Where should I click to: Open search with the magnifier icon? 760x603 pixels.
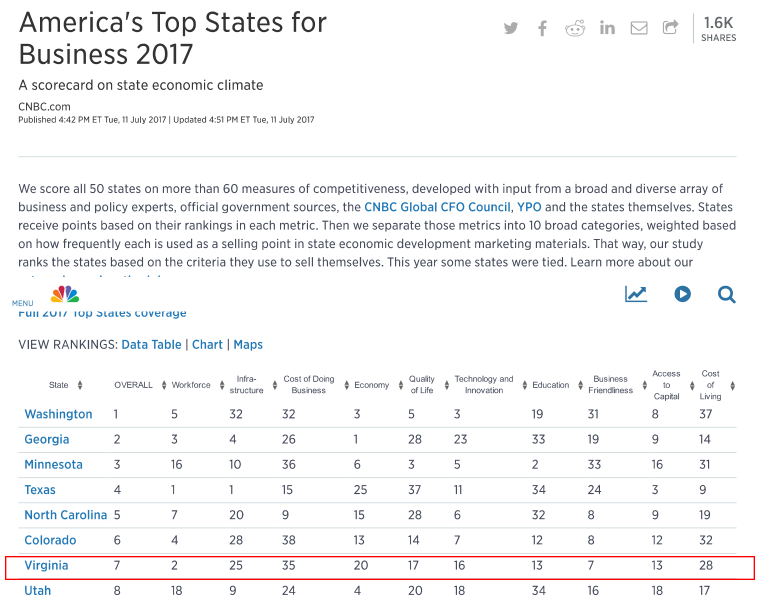coord(727,294)
